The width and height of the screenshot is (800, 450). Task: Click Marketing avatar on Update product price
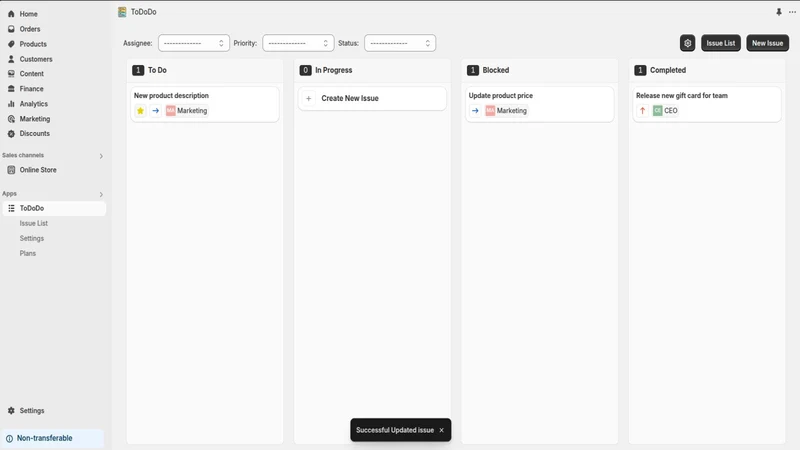[x=490, y=111]
